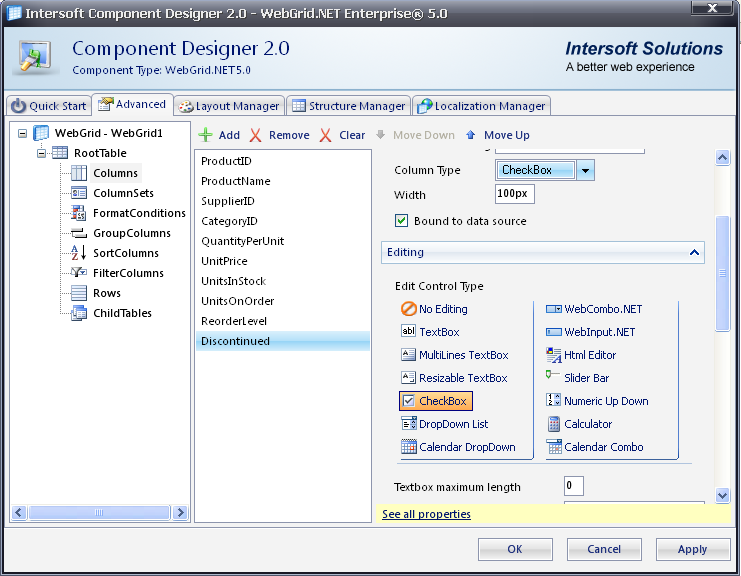This screenshot has width=741, height=576.
Task: Open the Columns node in tree
Action: pyautogui.click(x=115, y=173)
